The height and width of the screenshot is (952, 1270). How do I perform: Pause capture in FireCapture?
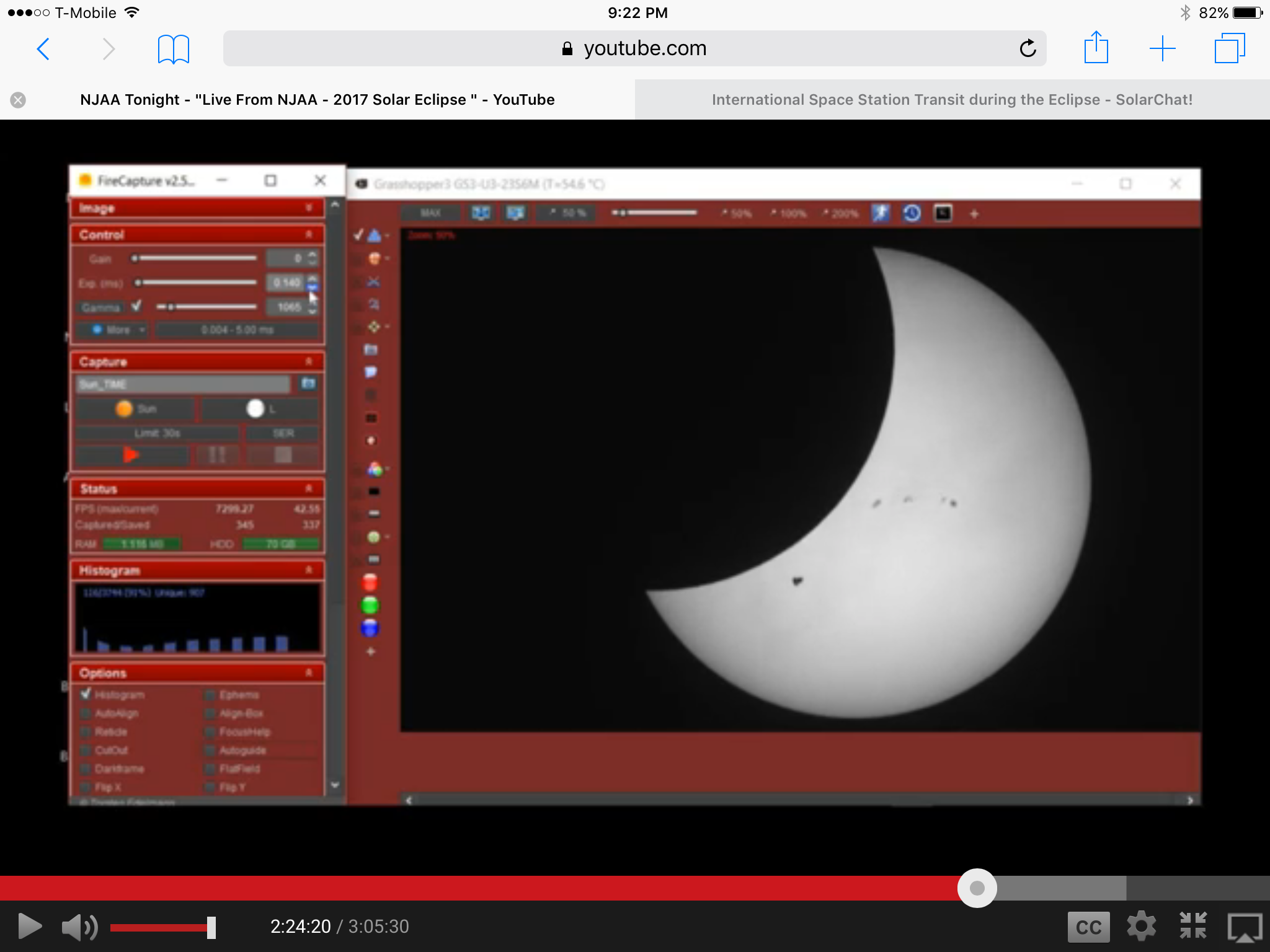click(217, 455)
